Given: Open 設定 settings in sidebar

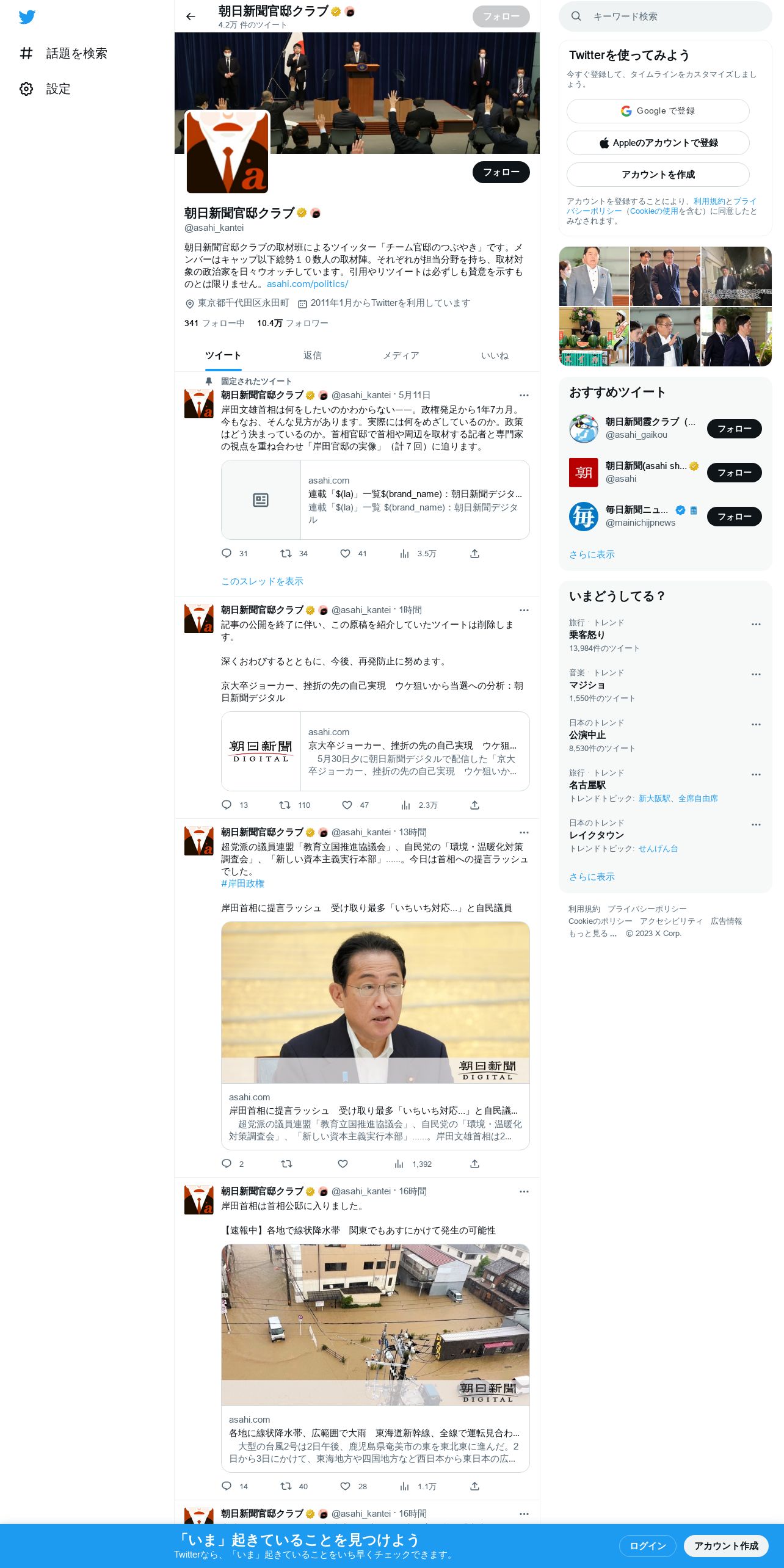Looking at the screenshot, I should (x=45, y=89).
